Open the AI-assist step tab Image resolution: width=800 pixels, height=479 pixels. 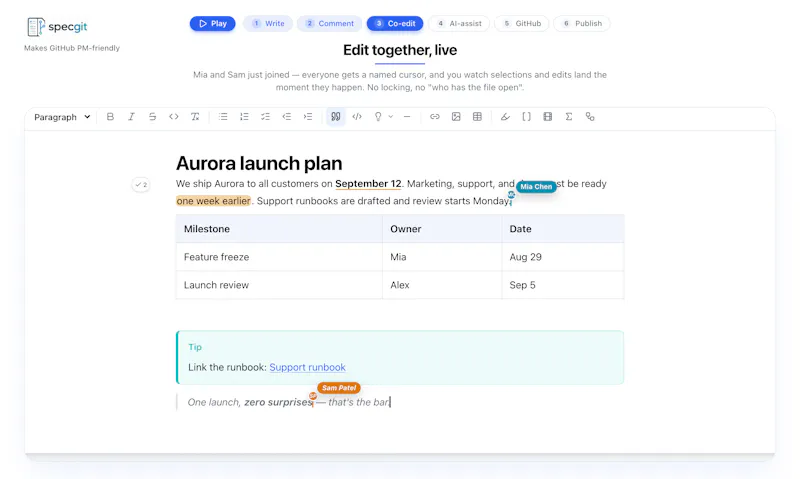(459, 23)
